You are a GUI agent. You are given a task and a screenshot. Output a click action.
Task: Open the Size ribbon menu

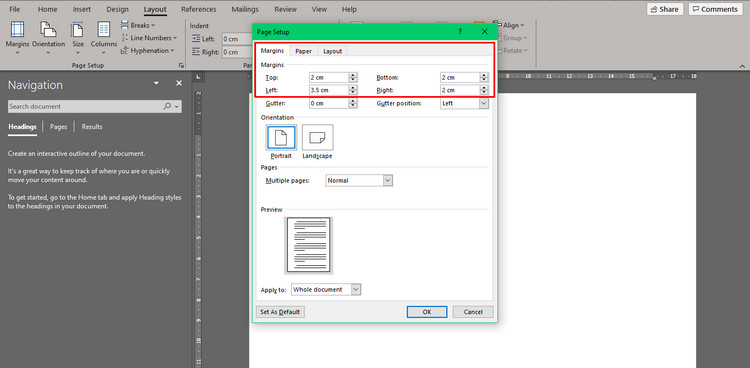coord(78,37)
